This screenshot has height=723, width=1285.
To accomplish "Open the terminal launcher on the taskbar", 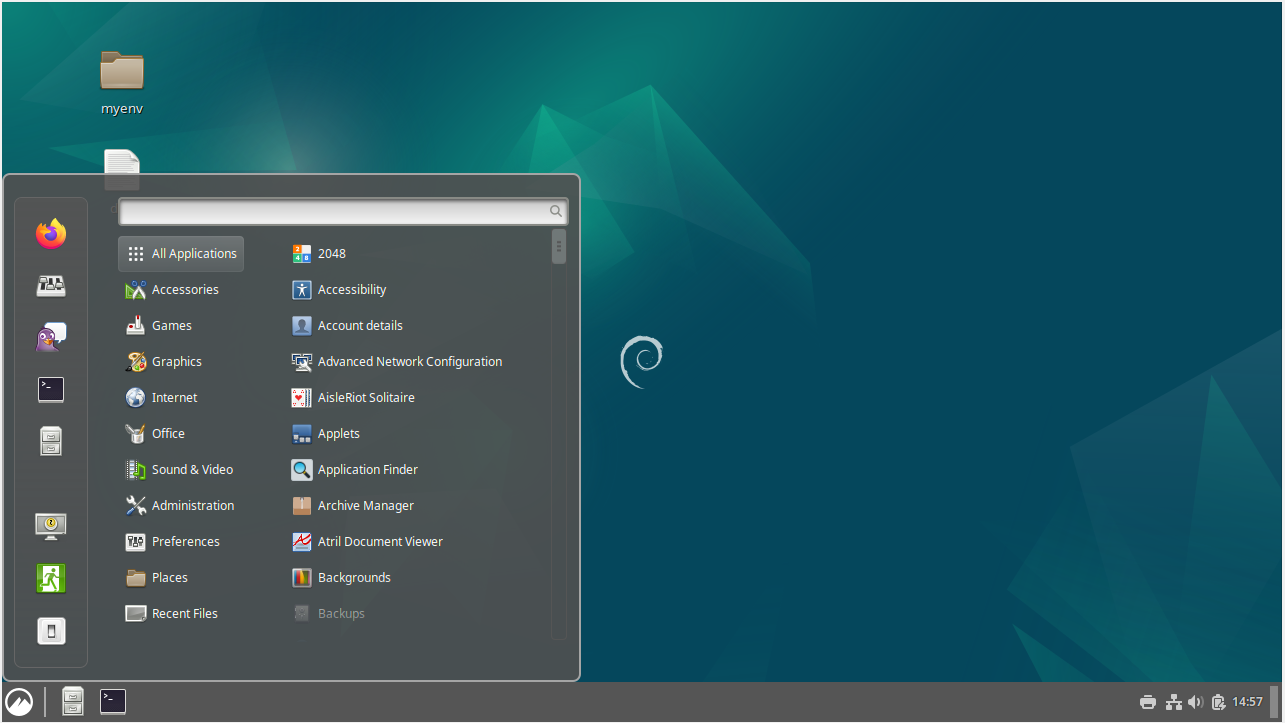I will (112, 701).
